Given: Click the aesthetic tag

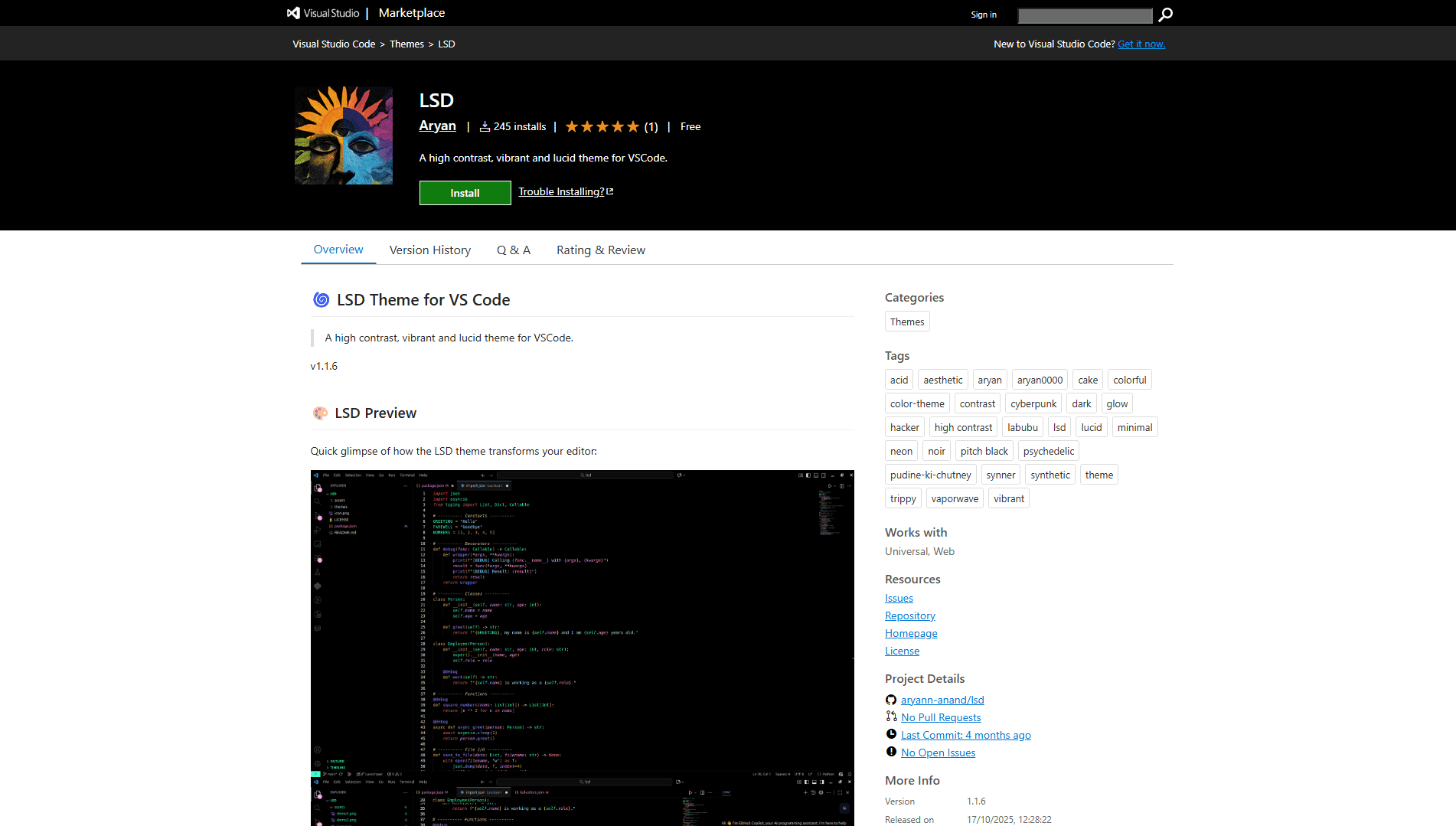Looking at the screenshot, I should 943,380.
